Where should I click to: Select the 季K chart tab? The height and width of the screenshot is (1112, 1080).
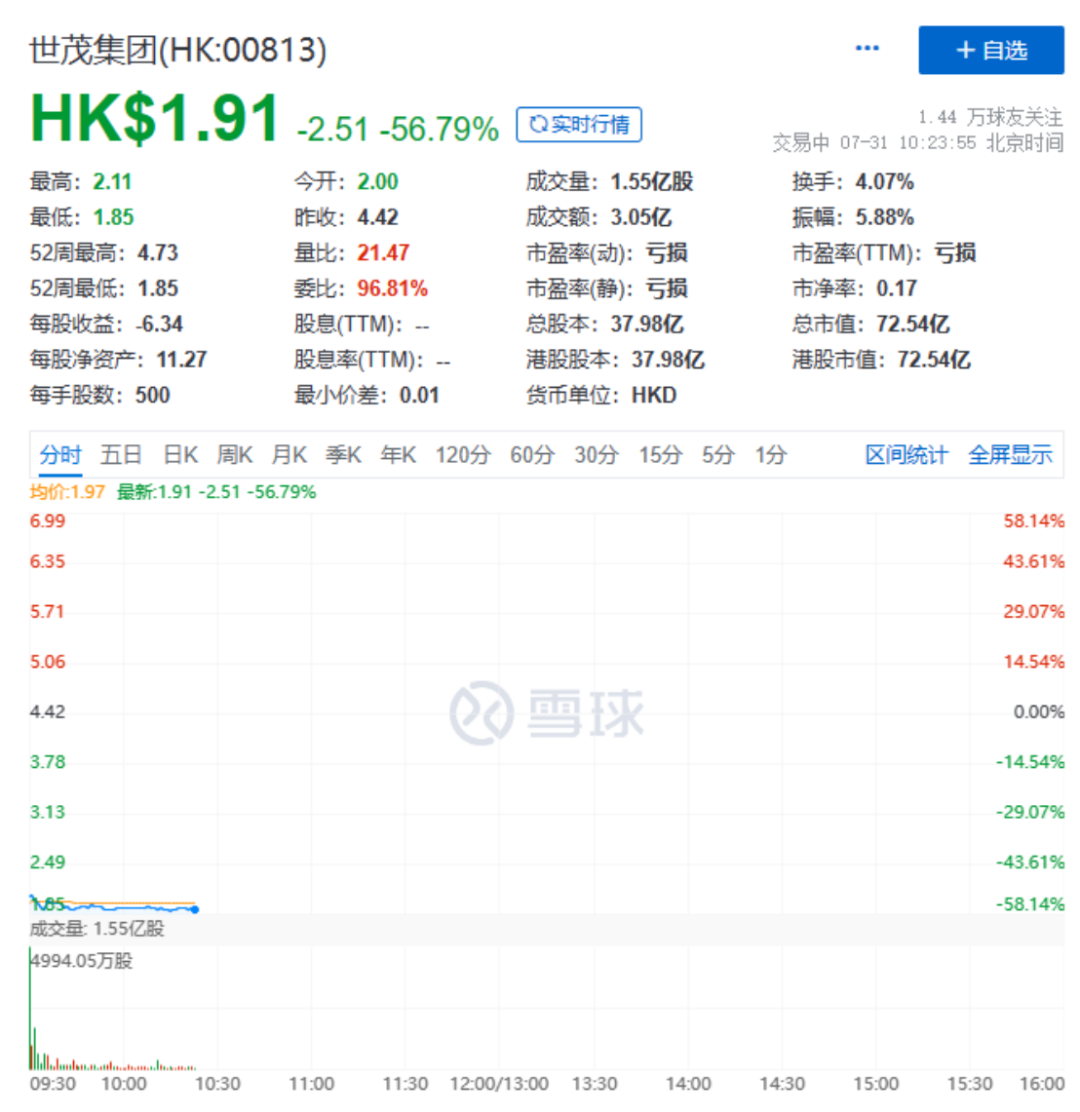click(x=343, y=455)
